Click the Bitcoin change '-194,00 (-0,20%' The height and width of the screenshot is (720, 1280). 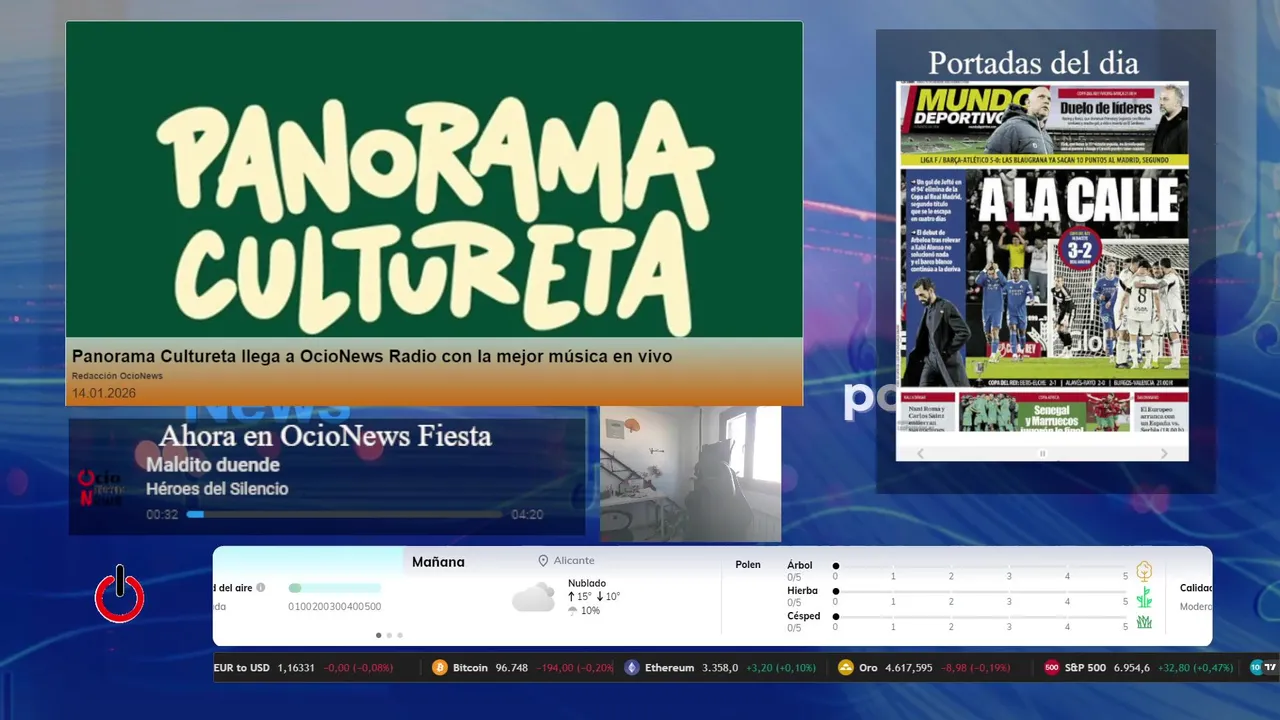574,668
